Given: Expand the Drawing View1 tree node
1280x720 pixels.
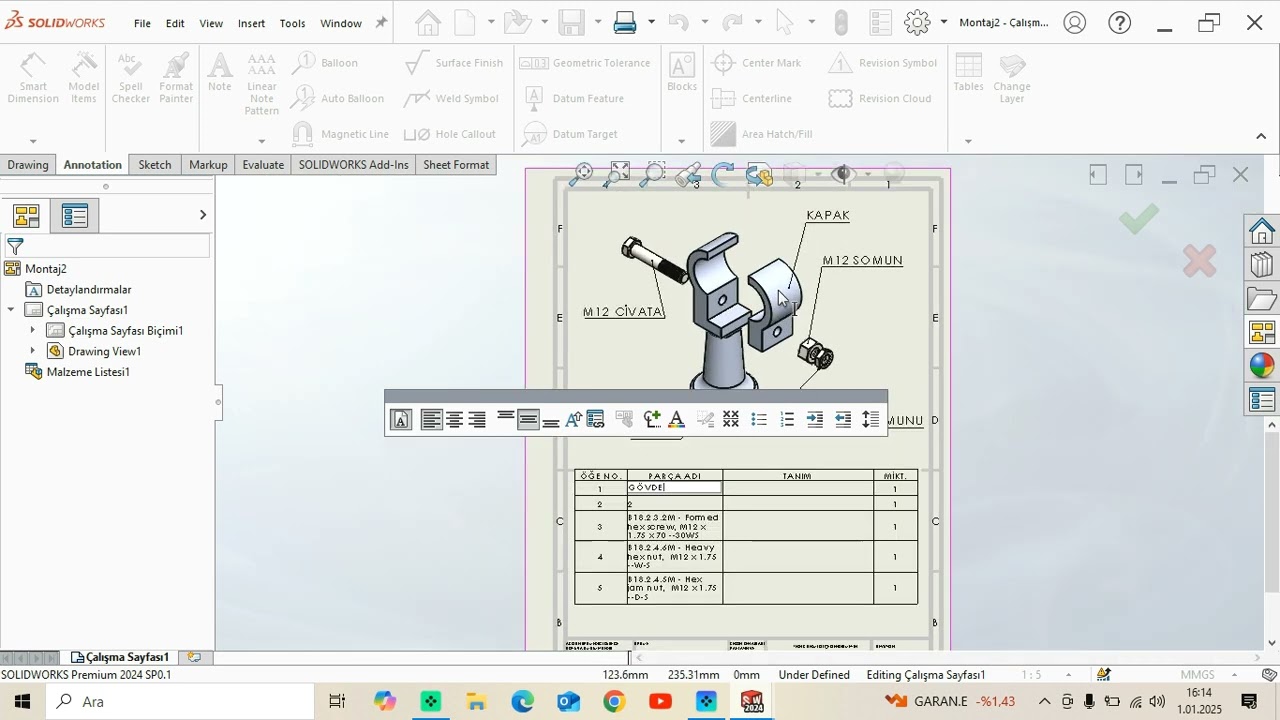Looking at the screenshot, I should pos(32,351).
